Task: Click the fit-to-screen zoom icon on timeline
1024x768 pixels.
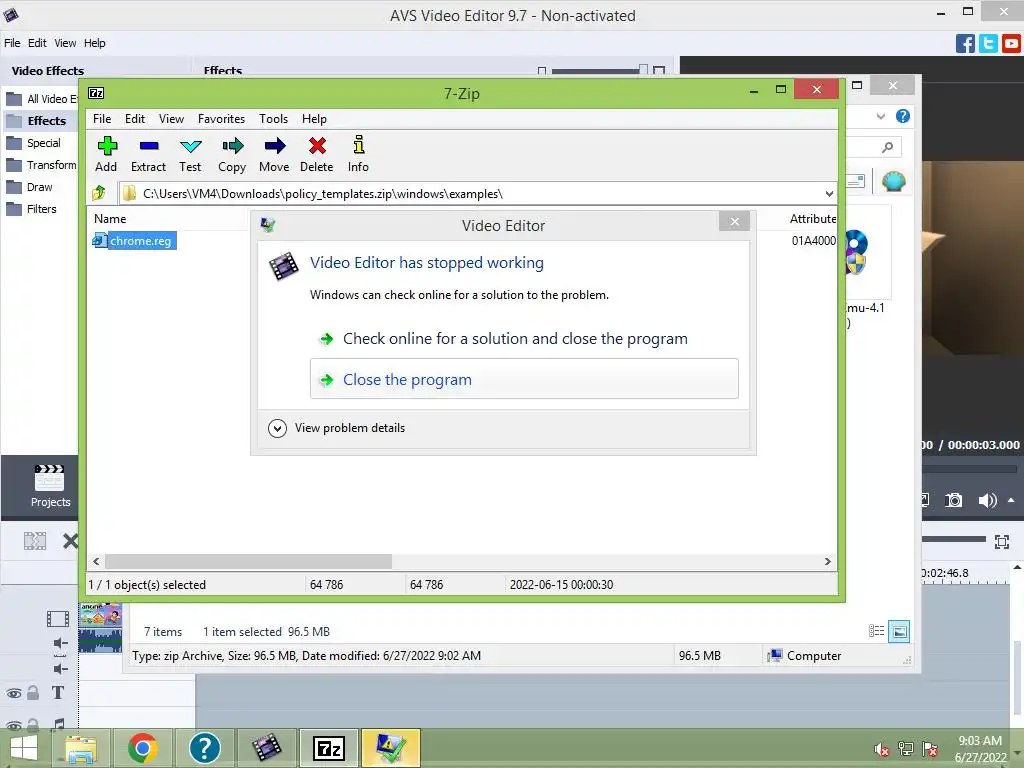Action: (1002, 541)
